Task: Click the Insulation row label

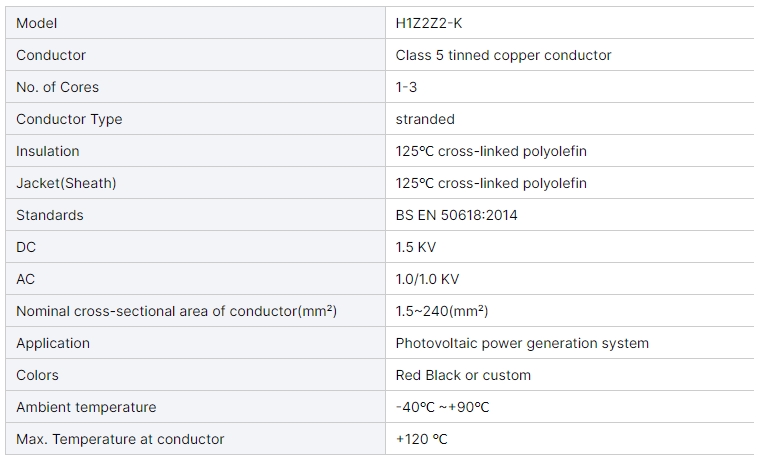Action: pyautogui.click(x=47, y=151)
